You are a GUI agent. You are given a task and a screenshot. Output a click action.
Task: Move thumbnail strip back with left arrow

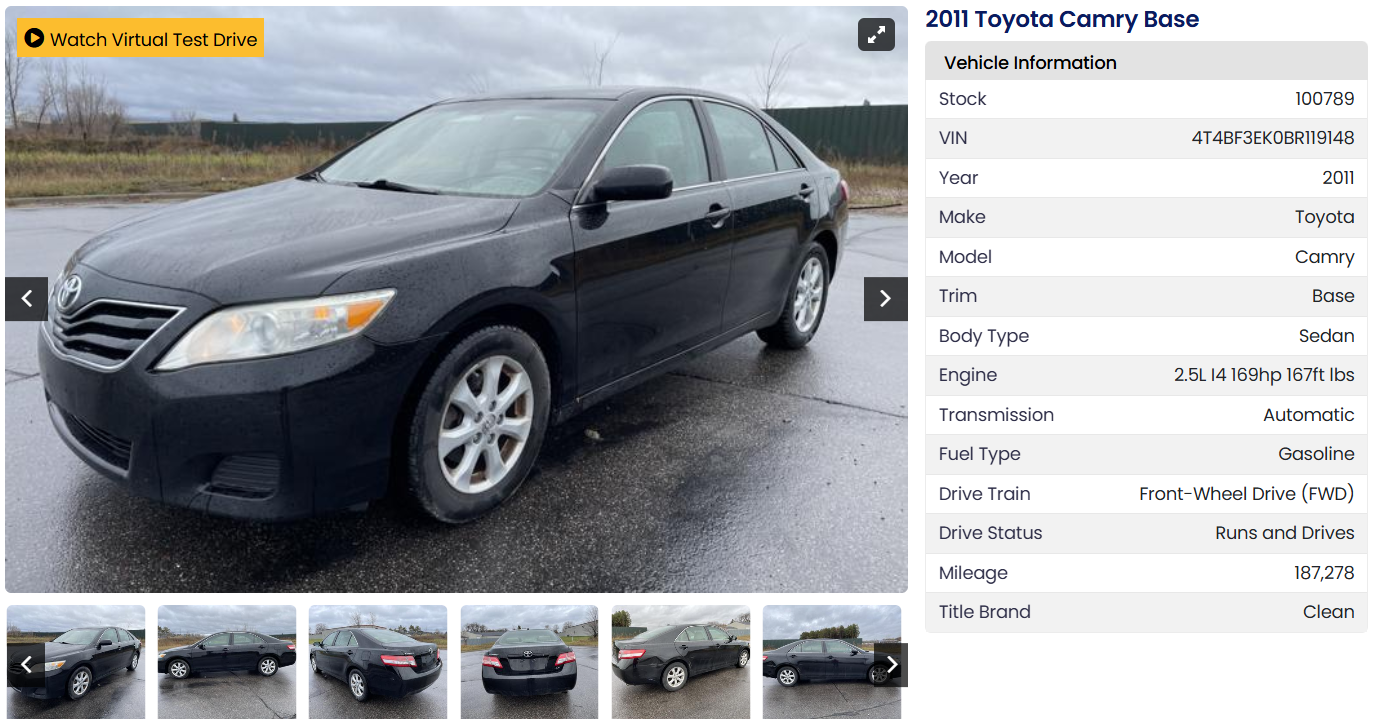(x=26, y=665)
